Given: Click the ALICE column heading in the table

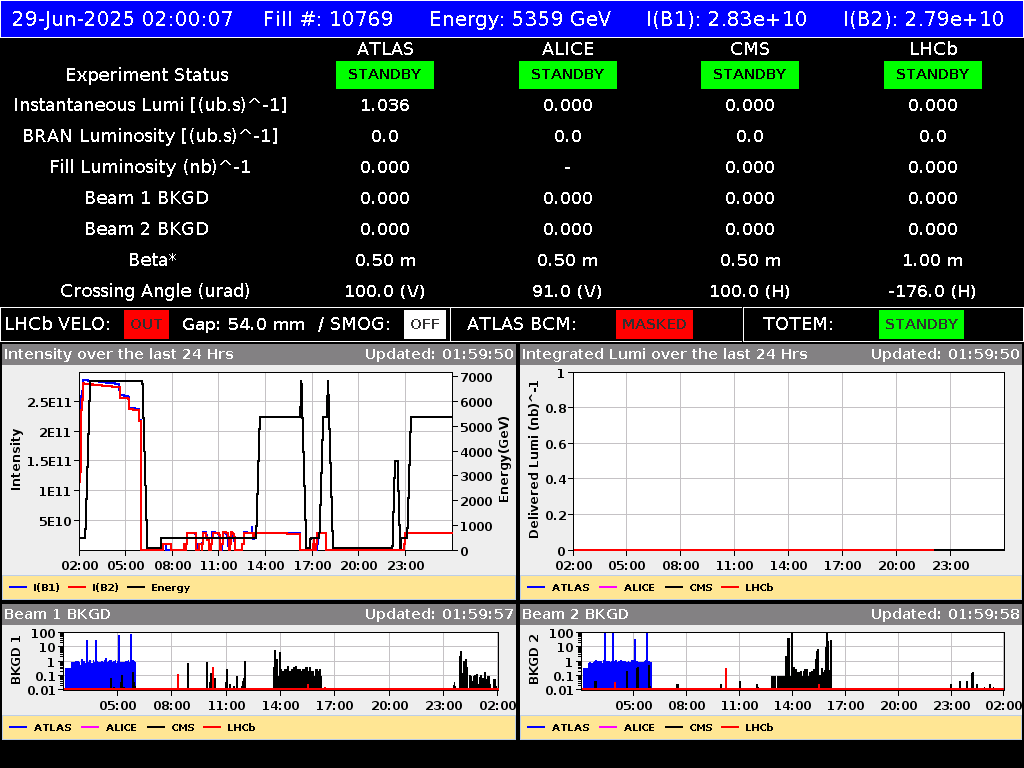Looking at the screenshot, I should (x=568, y=49).
